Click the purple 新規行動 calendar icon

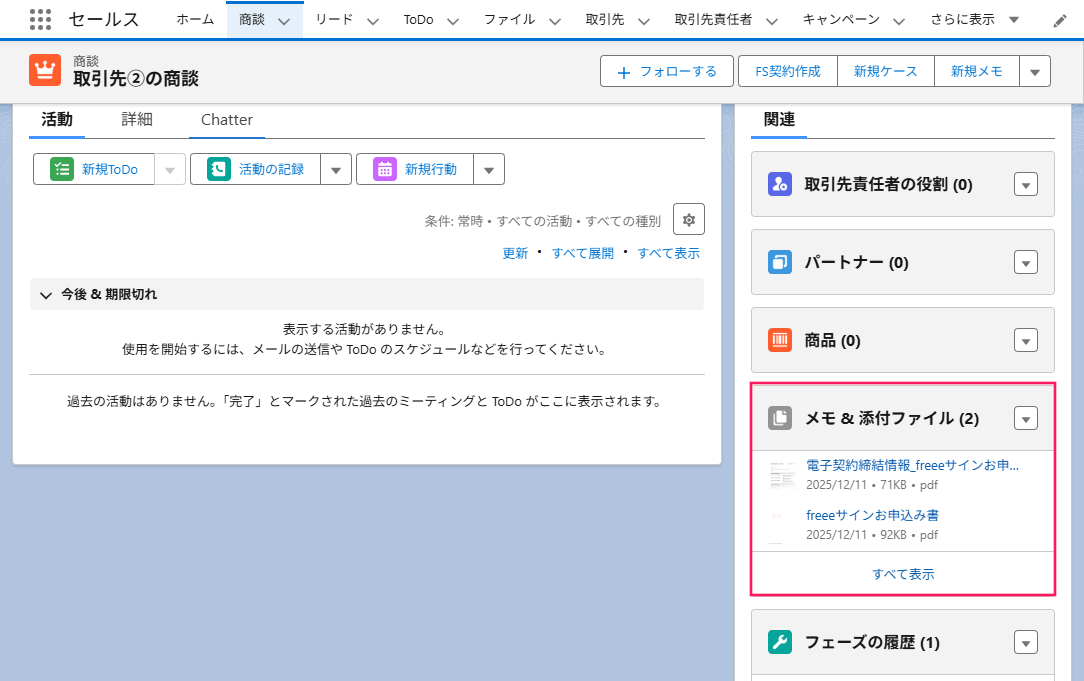385,169
